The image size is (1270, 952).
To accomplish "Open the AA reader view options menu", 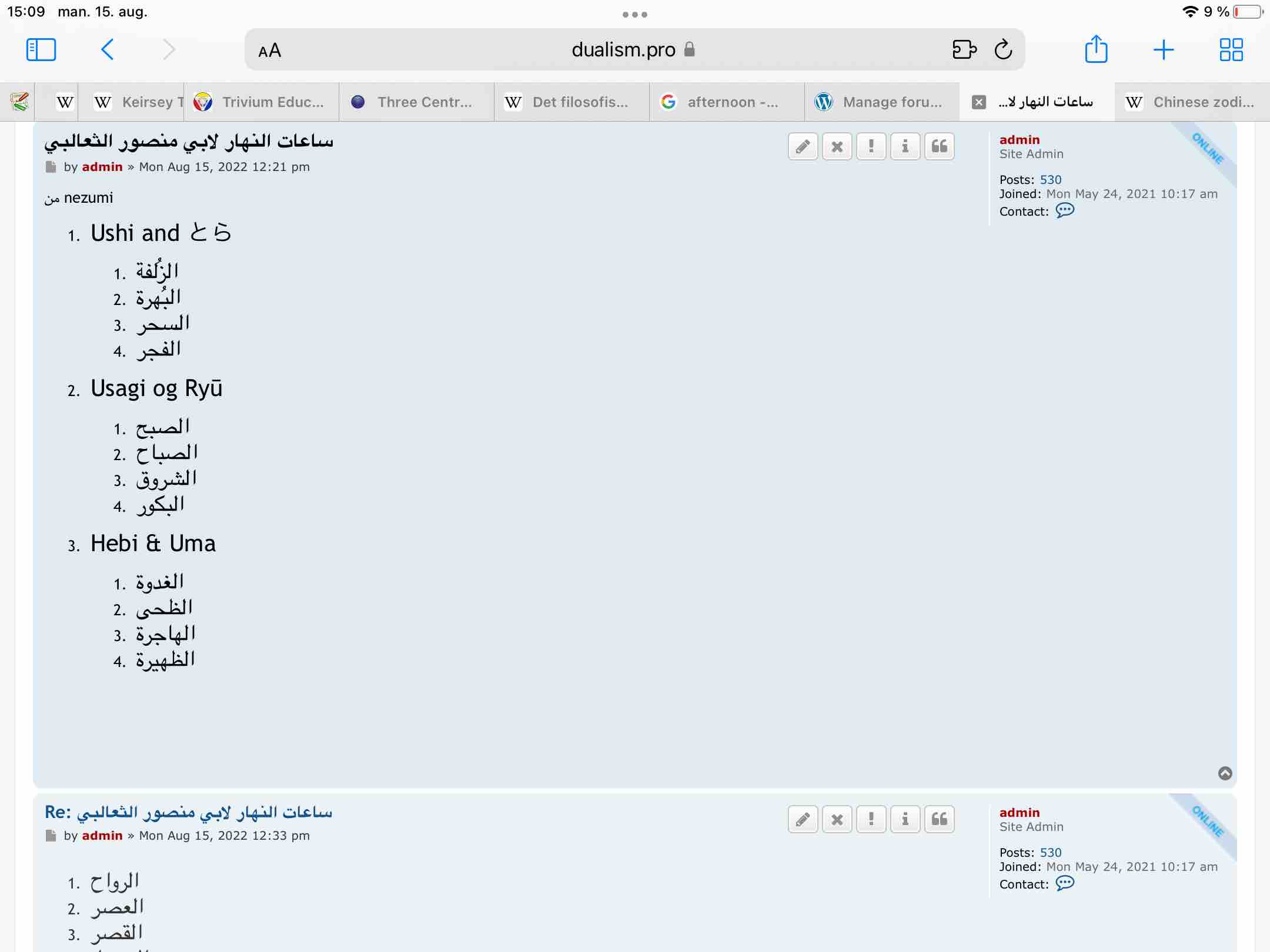I will (x=270, y=51).
